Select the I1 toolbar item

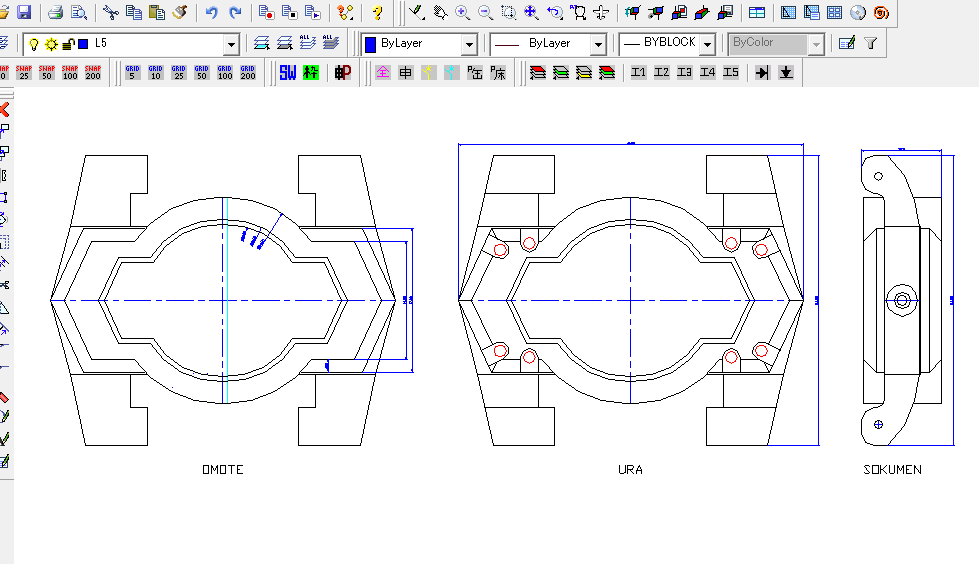pos(638,72)
